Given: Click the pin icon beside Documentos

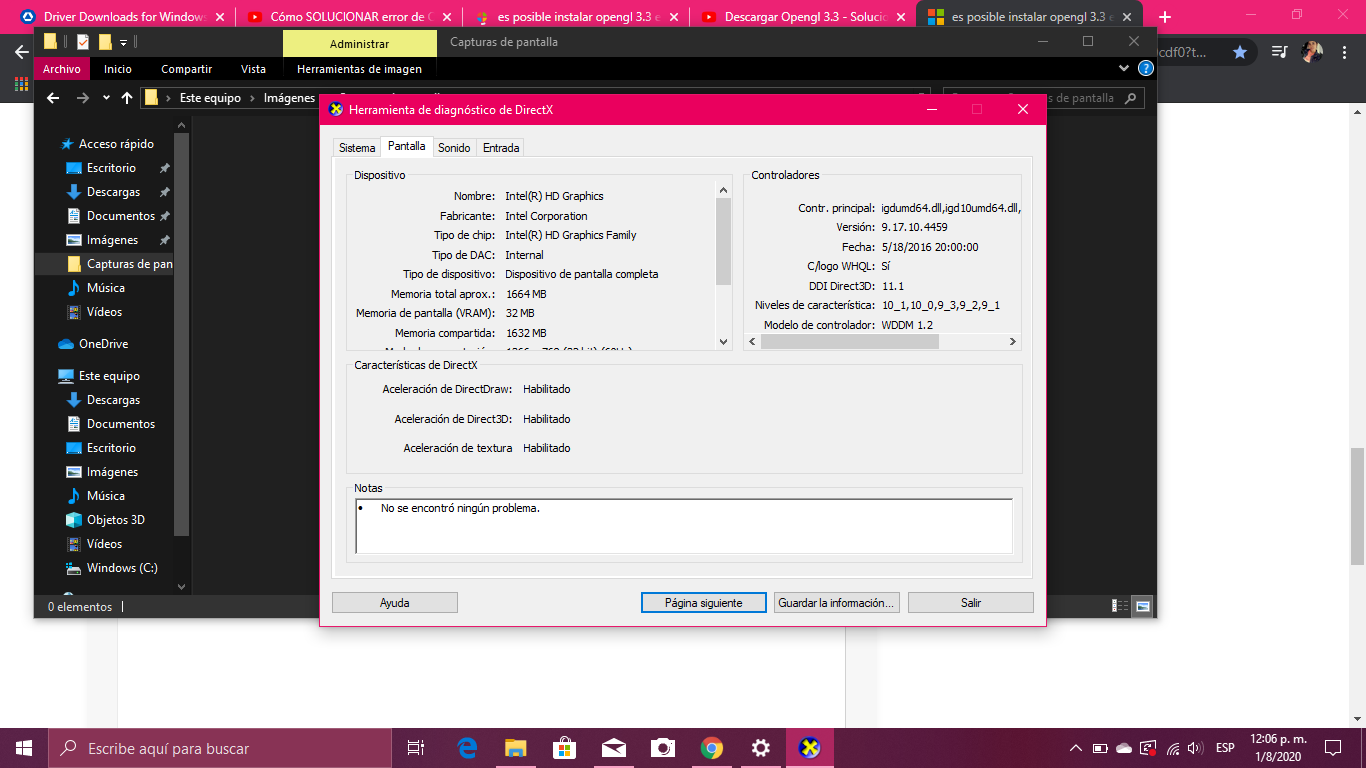Looking at the screenshot, I should pos(165,216).
